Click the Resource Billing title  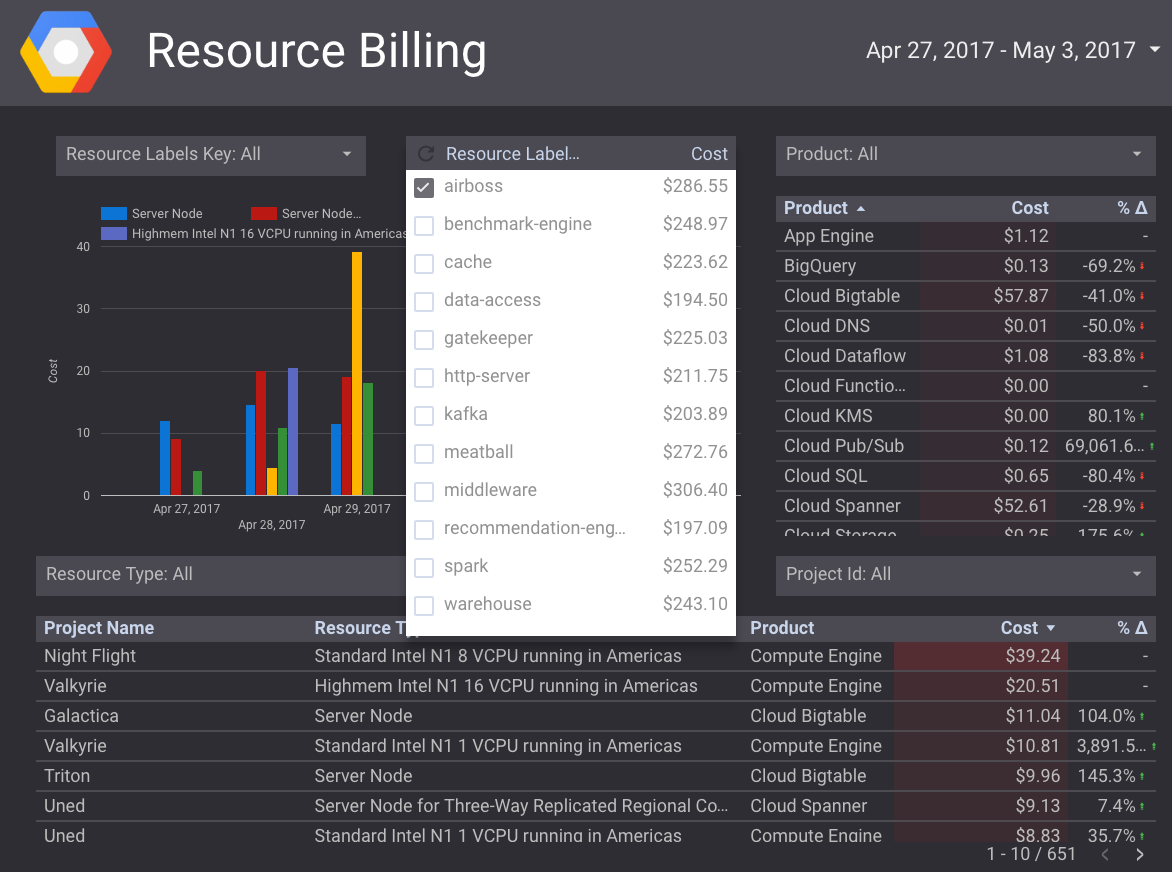316,51
